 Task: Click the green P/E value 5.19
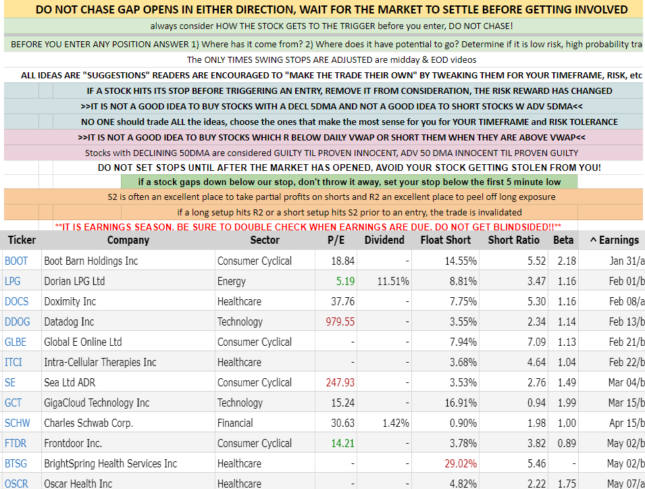pyautogui.click(x=345, y=281)
